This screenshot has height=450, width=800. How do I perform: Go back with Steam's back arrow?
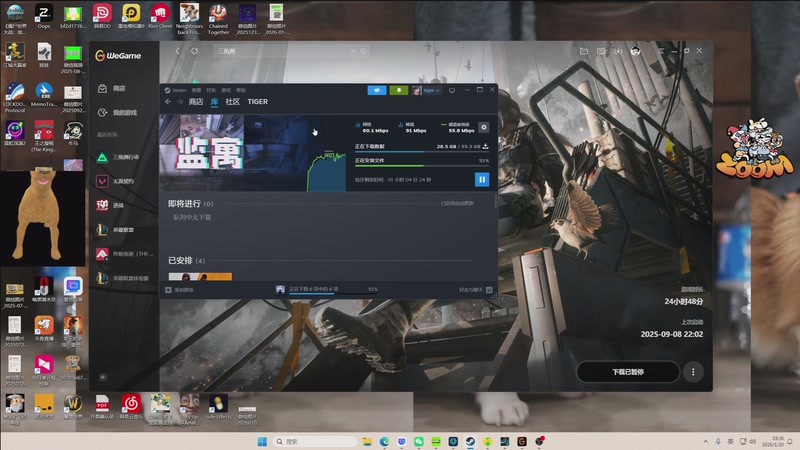click(168, 102)
